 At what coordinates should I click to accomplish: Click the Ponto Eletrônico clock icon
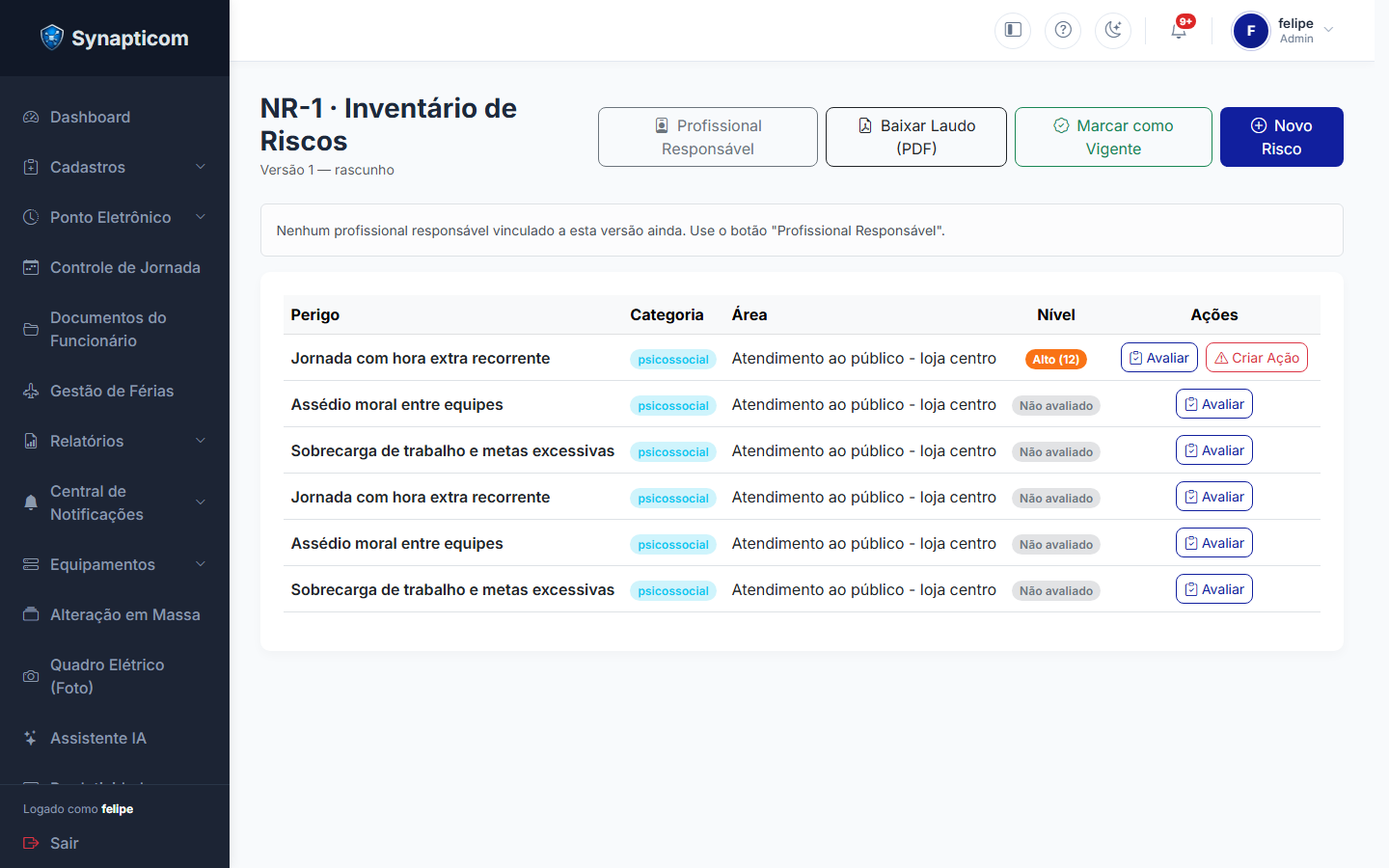31,217
